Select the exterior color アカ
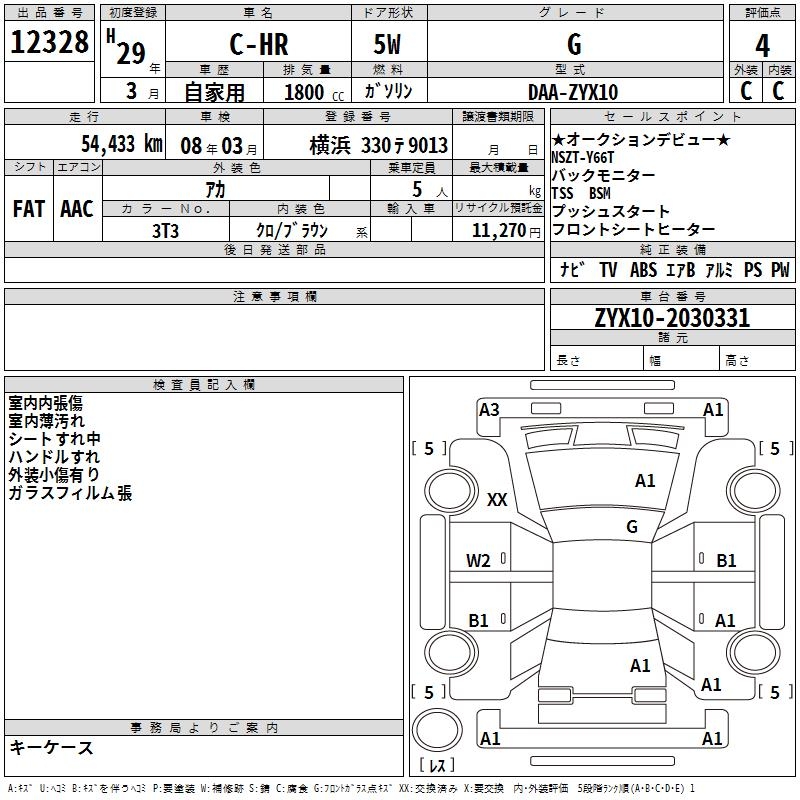The width and height of the screenshot is (800, 800). (215, 190)
